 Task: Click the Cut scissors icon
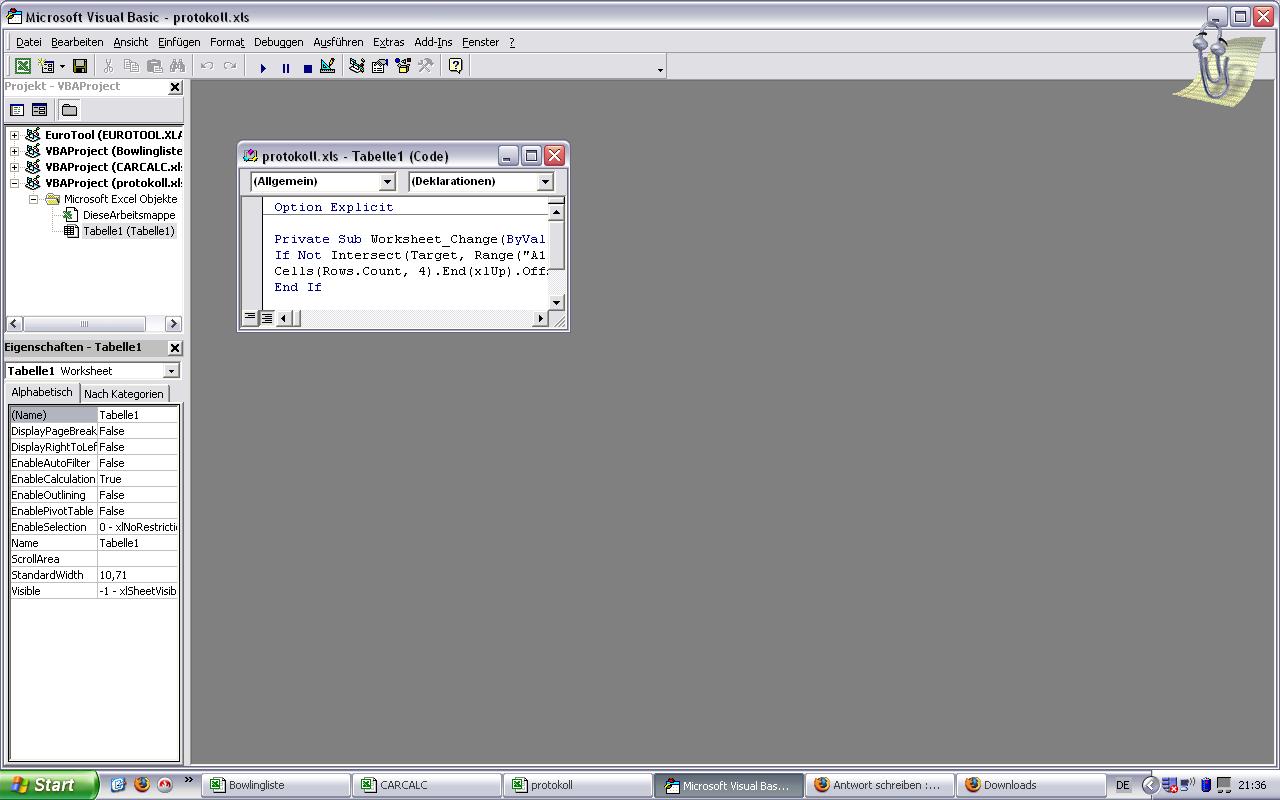[108, 67]
